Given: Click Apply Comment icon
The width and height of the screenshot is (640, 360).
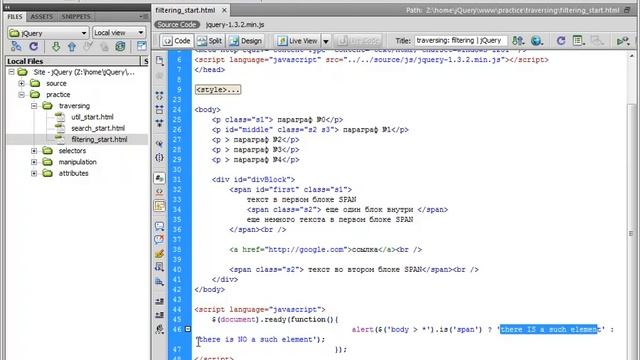Looking at the screenshot, I should pyautogui.click(x=160, y=226).
